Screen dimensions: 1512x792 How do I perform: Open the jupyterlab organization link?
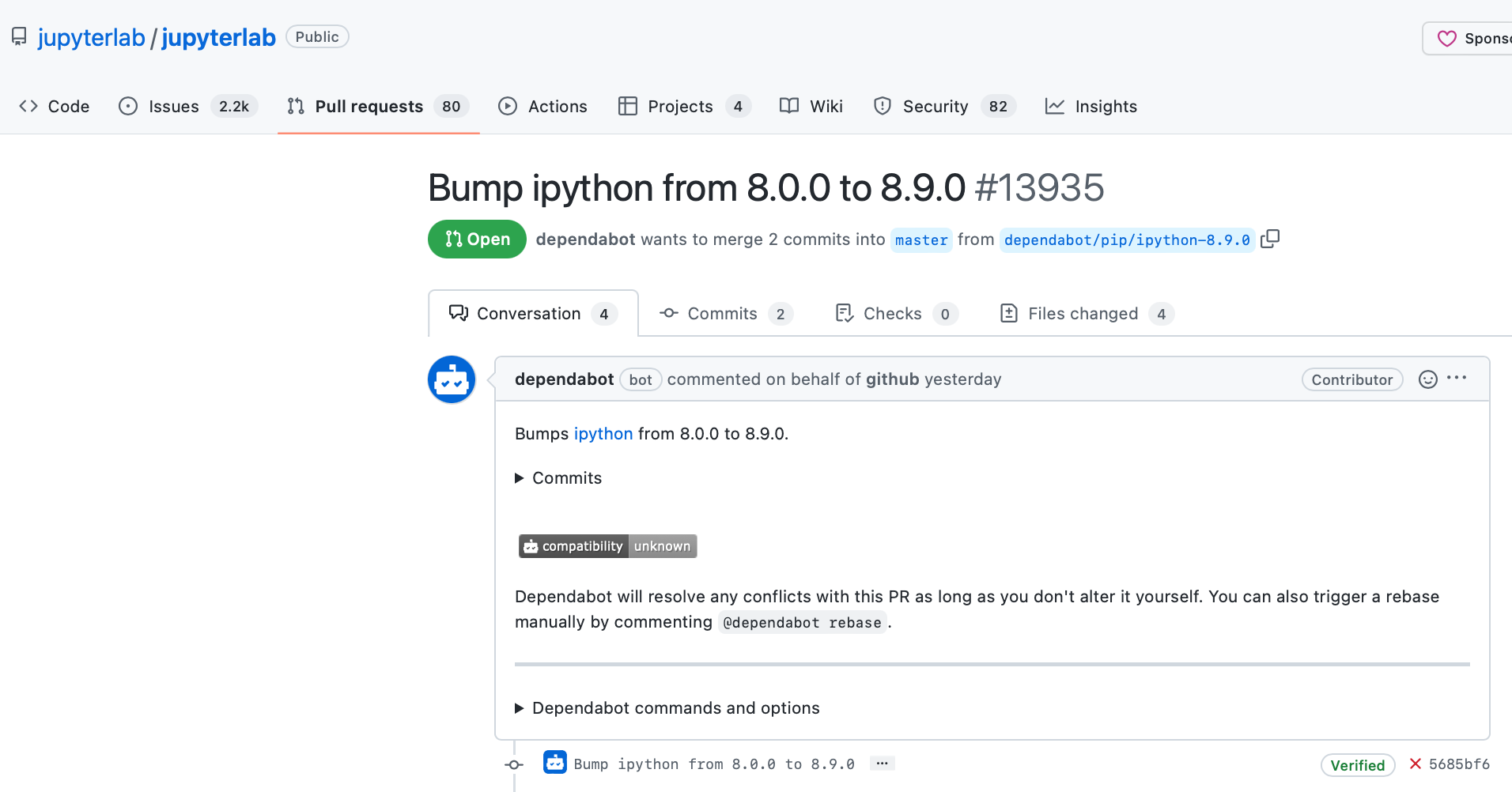click(91, 37)
